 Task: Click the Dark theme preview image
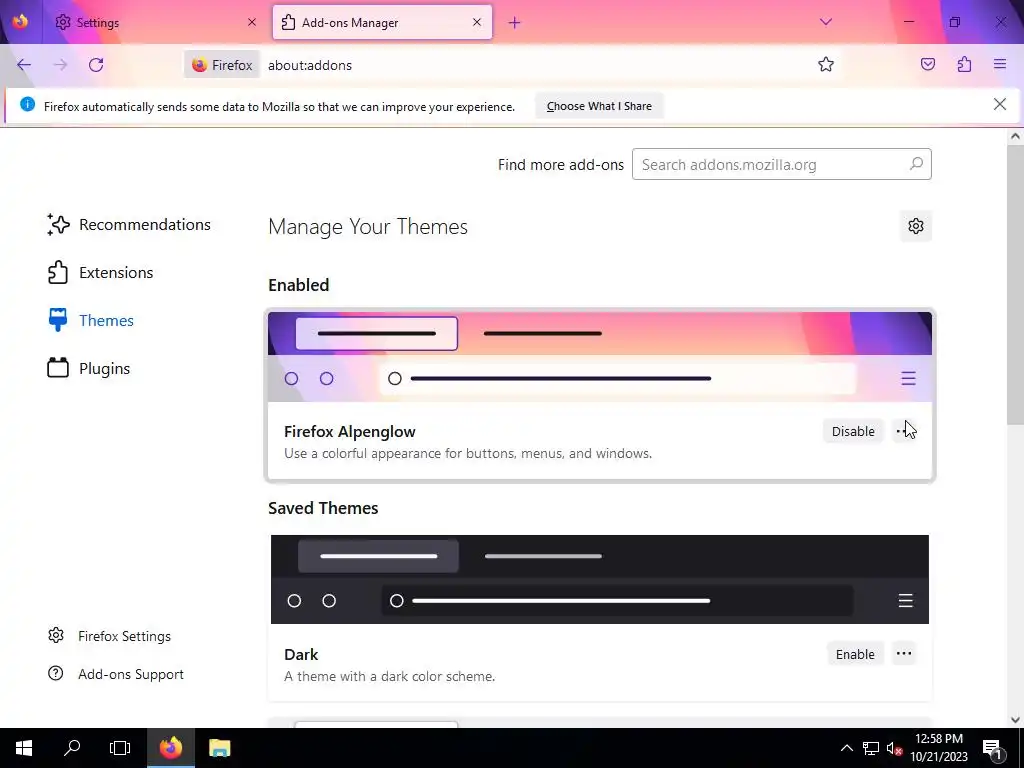pos(600,579)
